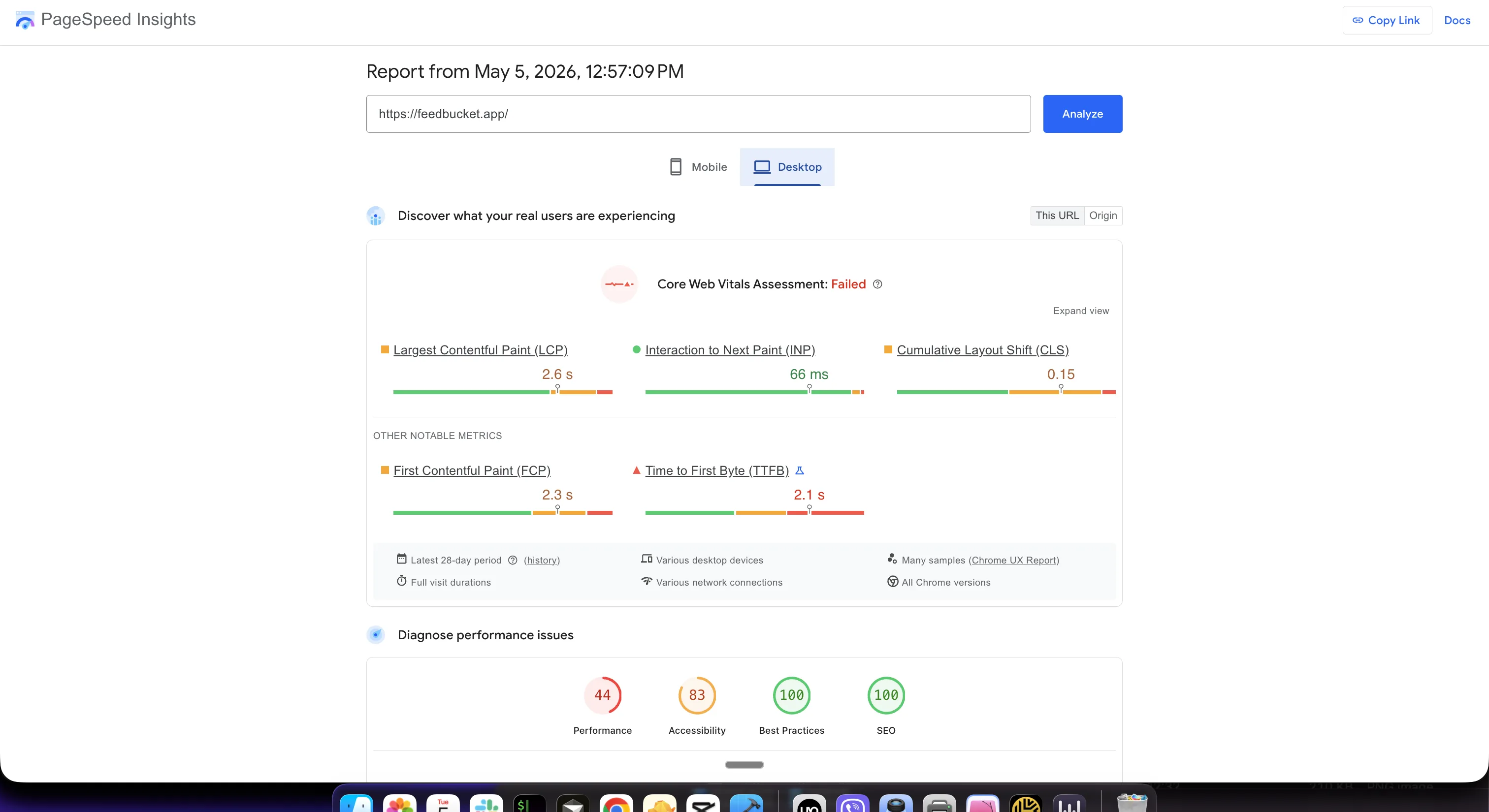Image resolution: width=1489 pixels, height=812 pixels.
Task: Click the TTFB experimental flask icon
Action: tap(800, 470)
